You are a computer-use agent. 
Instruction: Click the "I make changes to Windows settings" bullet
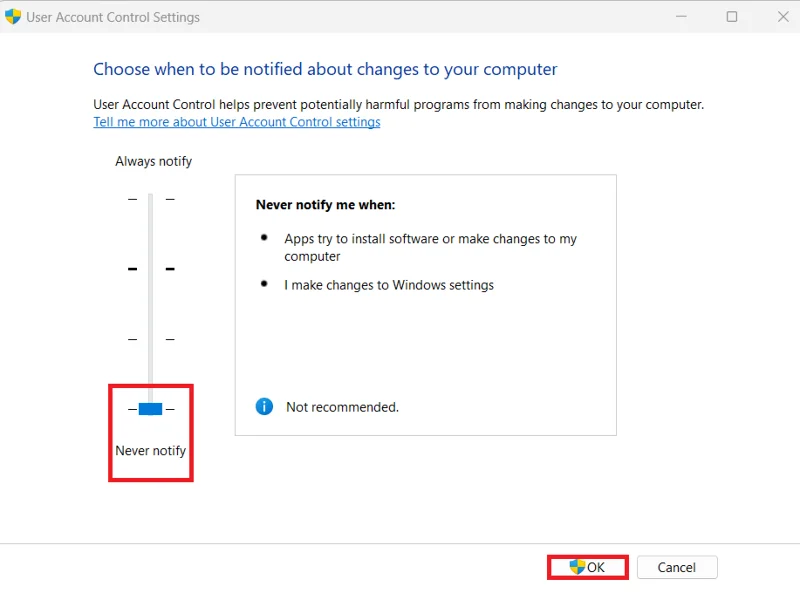coord(389,285)
